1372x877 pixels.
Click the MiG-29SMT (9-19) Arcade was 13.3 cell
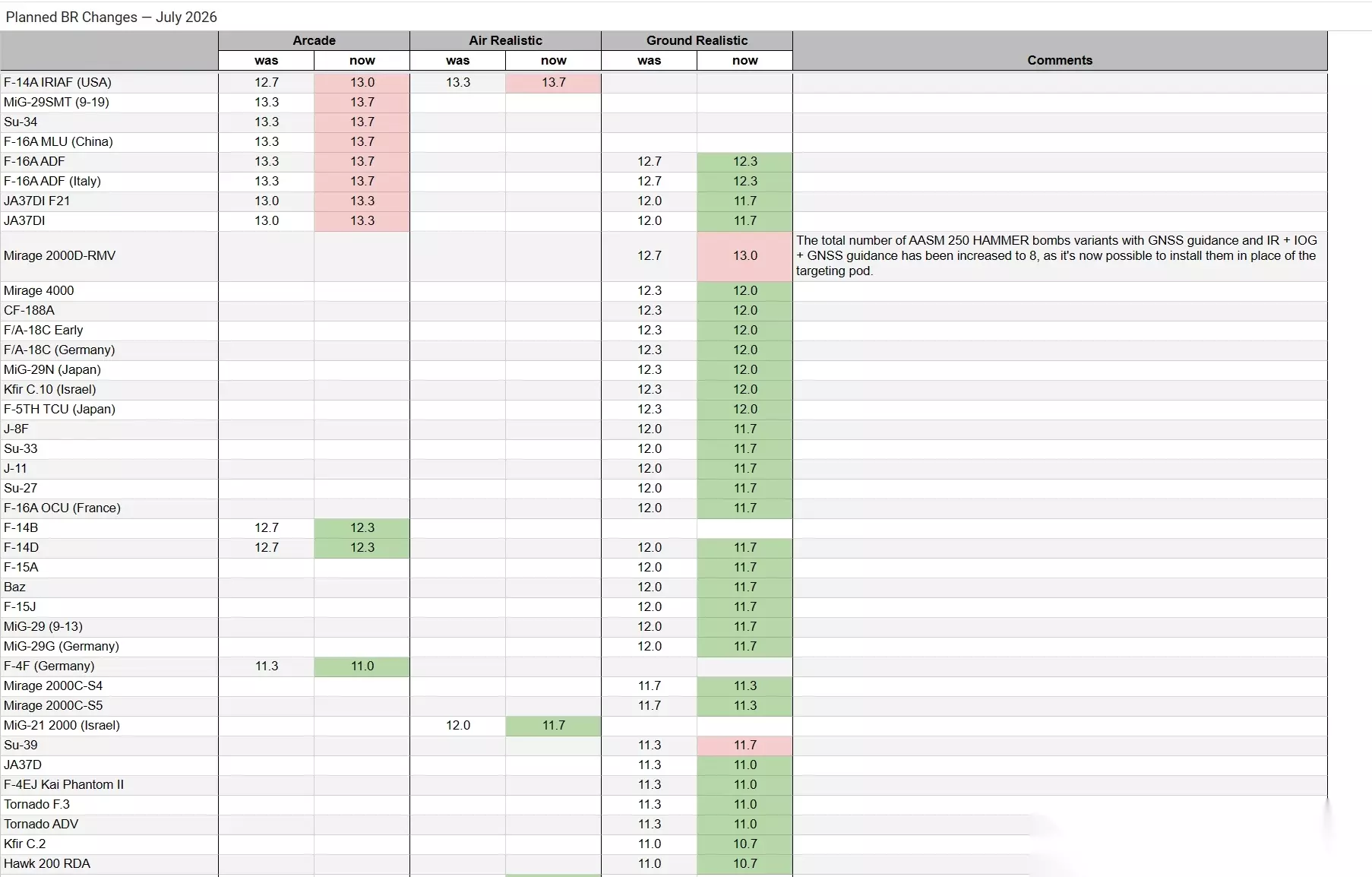[x=266, y=102]
